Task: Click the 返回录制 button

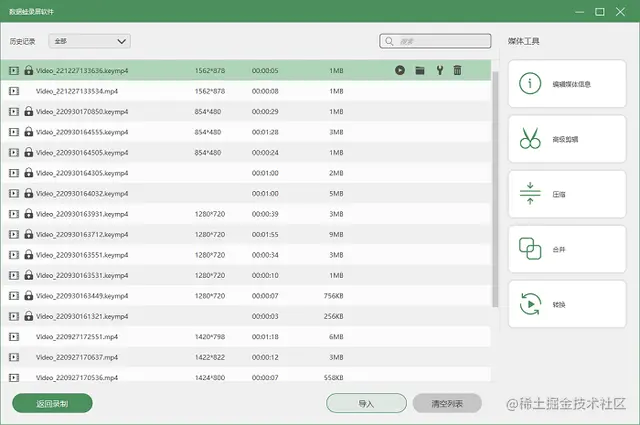Action: click(52, 403)
